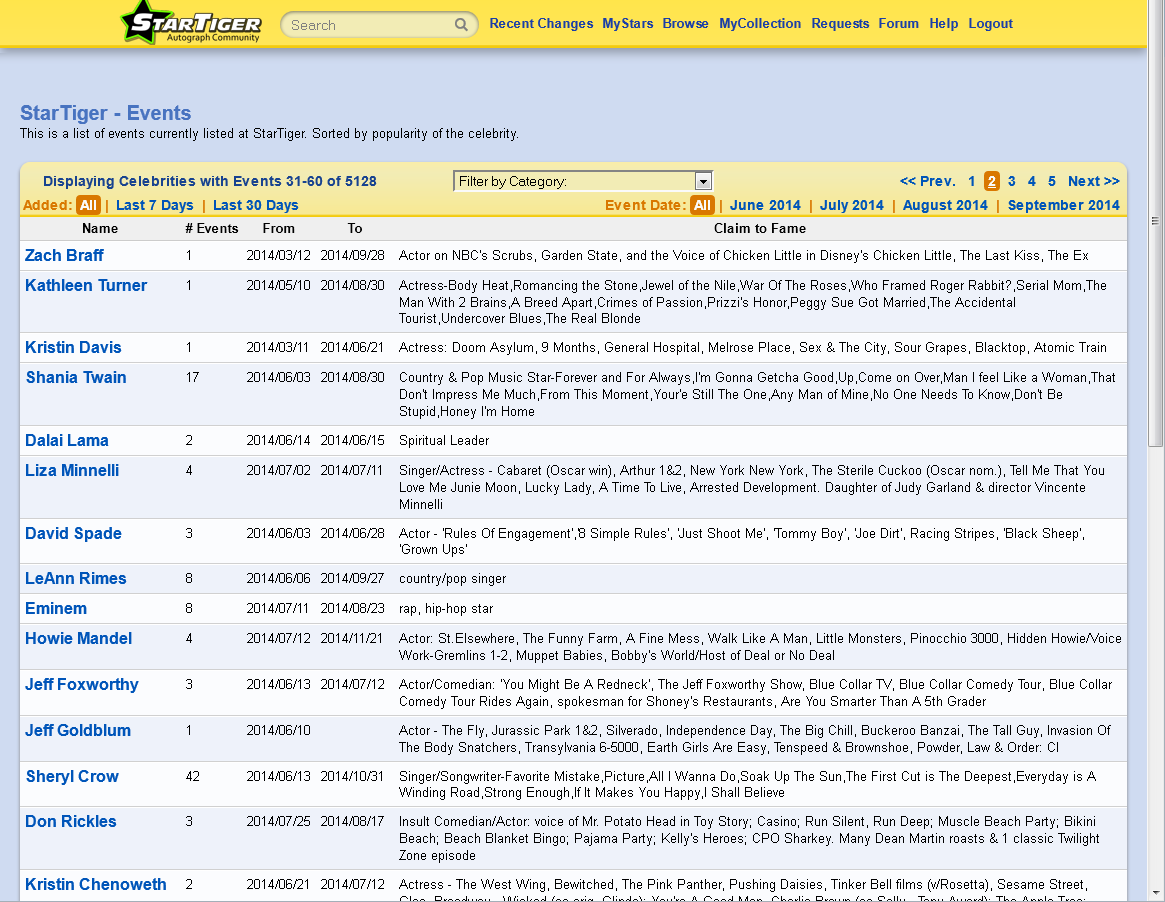Viewport: 1165px width, 902px height.
Task: Open Zach Braff's profile
Action: click(x=64, y=255)
